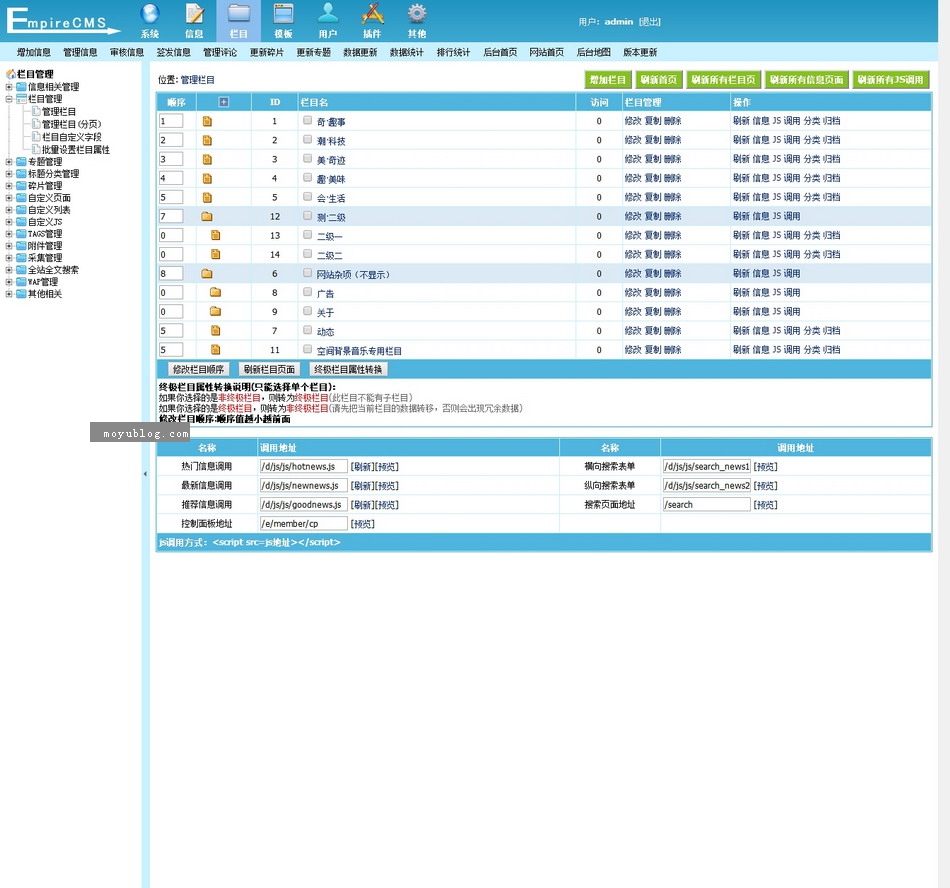Click the 终极栏目属性转换 button
Viewport: 950px width, 888px height.
[348, 369]
